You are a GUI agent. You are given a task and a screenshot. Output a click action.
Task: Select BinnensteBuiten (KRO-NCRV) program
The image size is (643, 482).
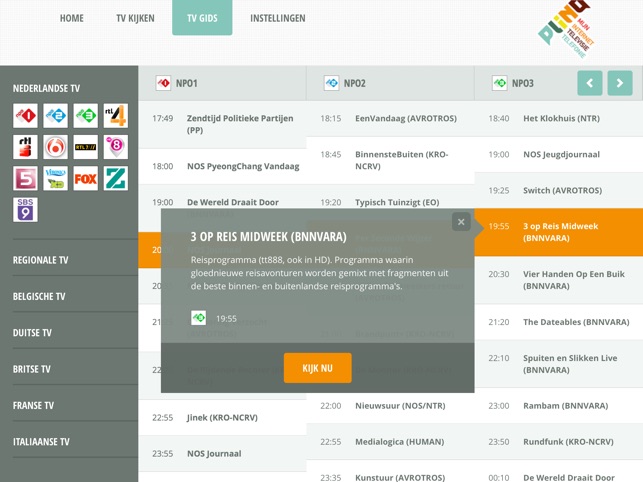390,160
